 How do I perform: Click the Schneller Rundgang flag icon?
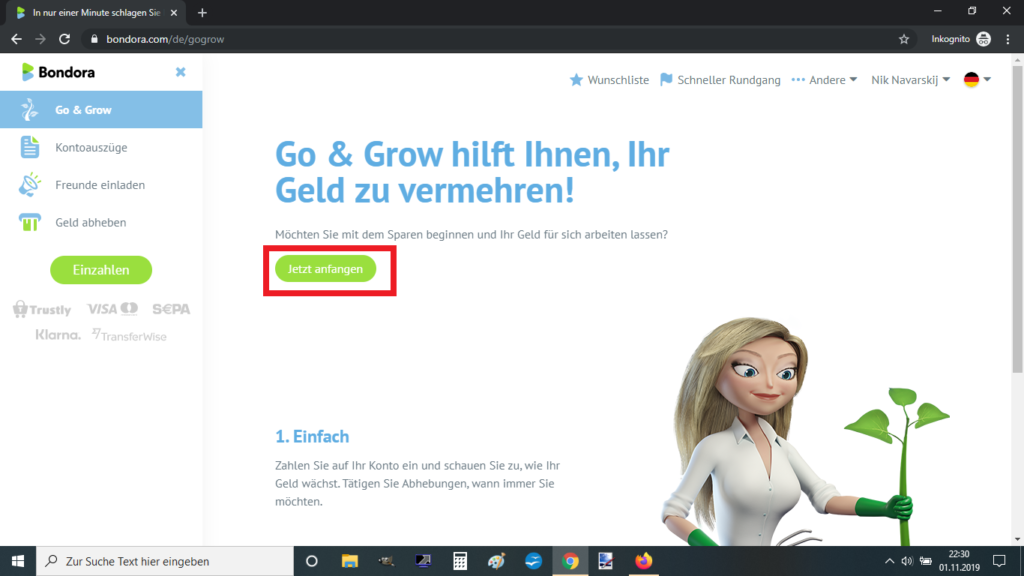[x=666, y=80]
